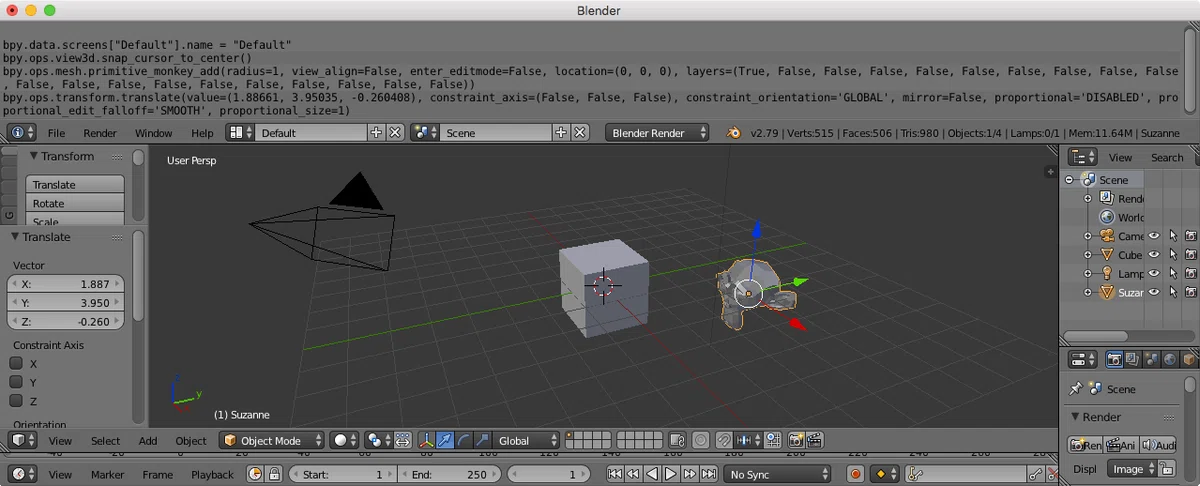
Task: Open the timeline editor type selector
Action: [22, 474]
